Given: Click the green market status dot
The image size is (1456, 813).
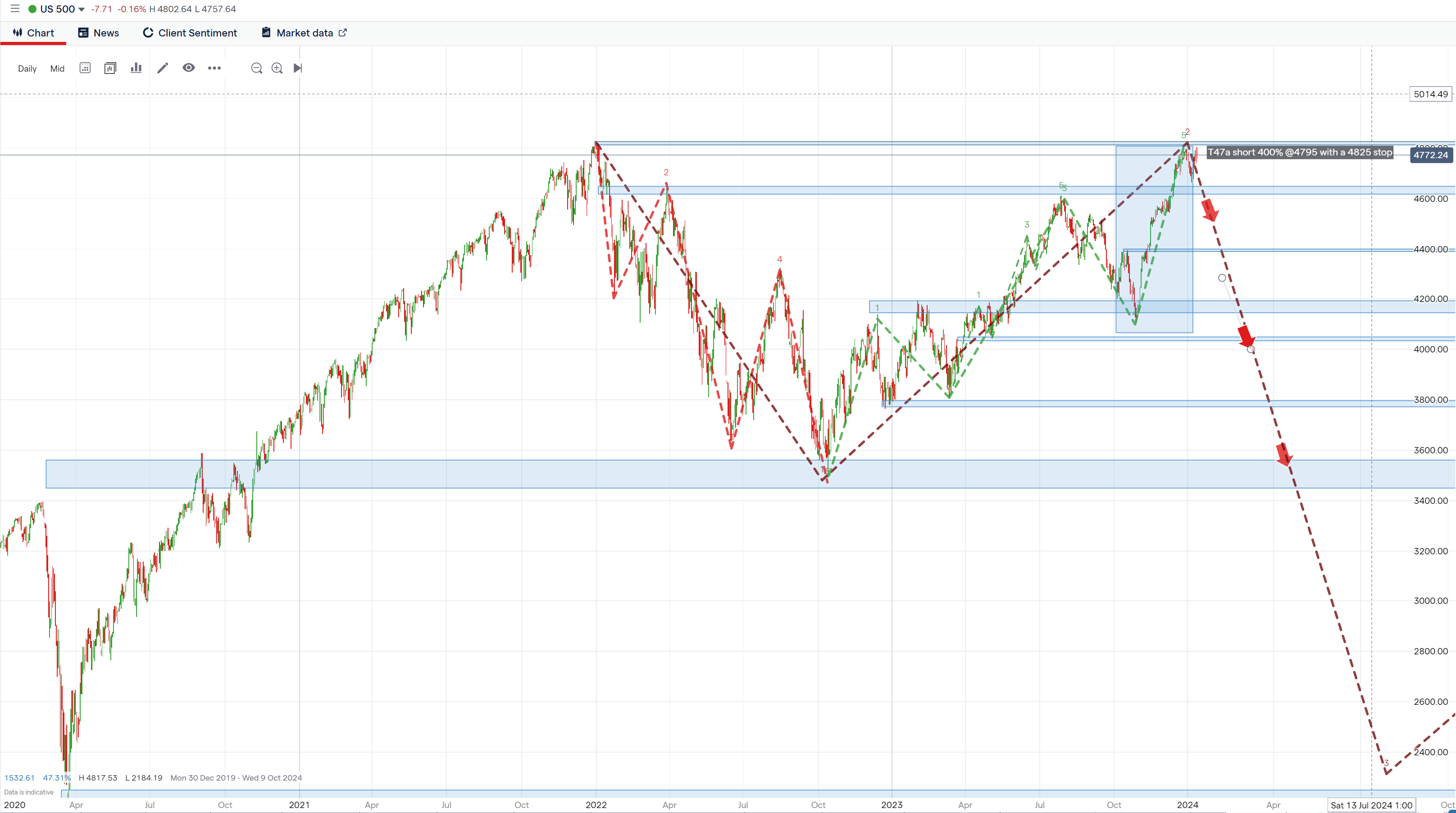Looking at the screenshot, I should [x=32, y=9].
